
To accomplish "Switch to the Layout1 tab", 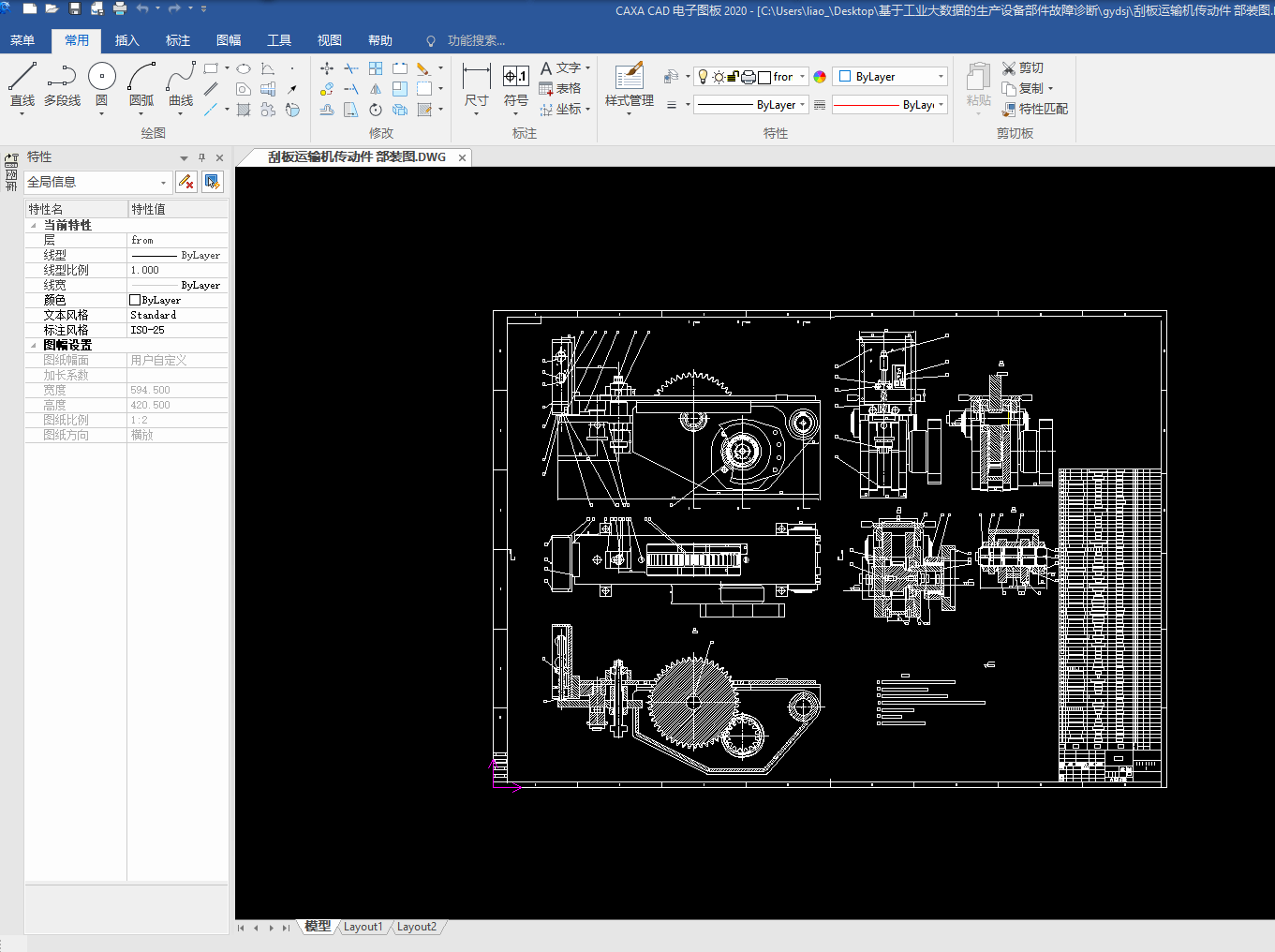I will 363,927.
